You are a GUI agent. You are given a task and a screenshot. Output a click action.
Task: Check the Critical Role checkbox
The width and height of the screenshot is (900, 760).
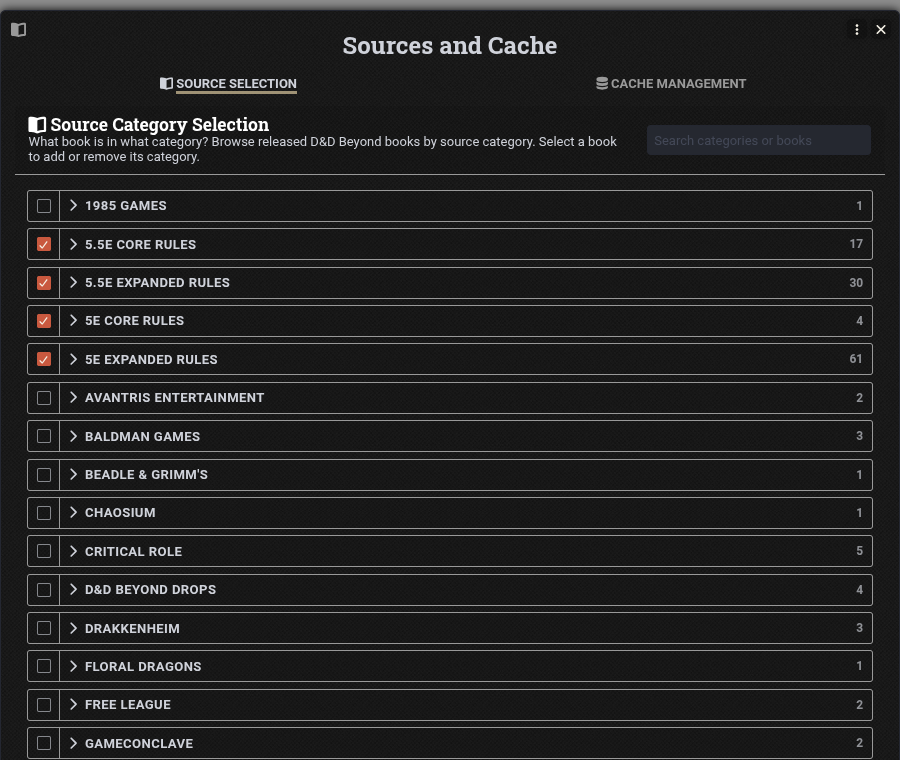point(44,551)
